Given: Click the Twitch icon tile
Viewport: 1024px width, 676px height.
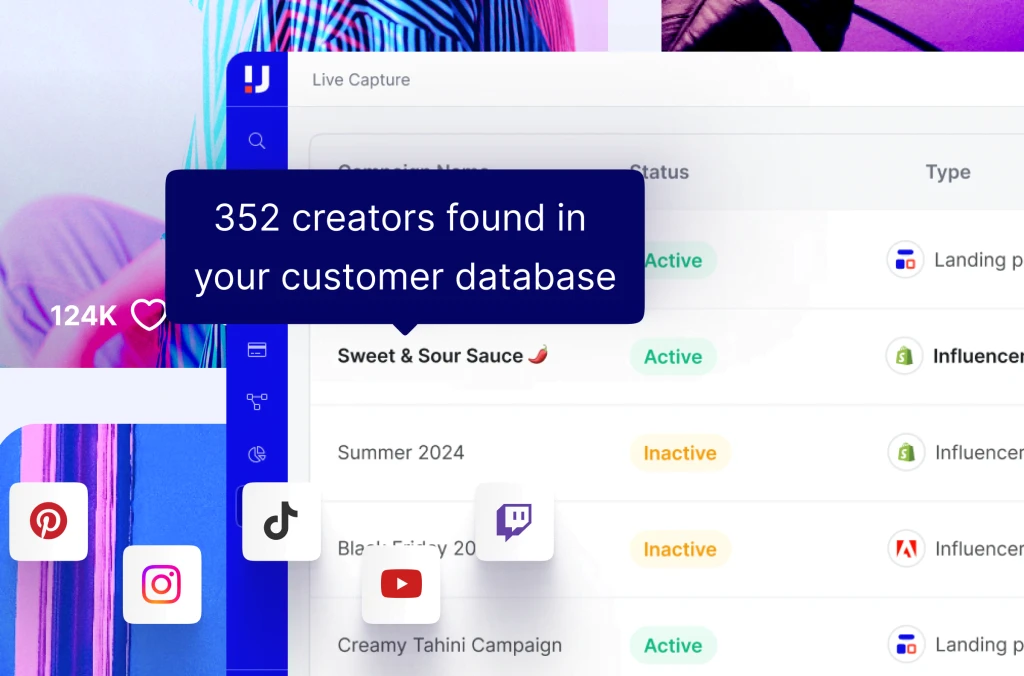Looking at the screenshot, I should (x=514, y=521).
